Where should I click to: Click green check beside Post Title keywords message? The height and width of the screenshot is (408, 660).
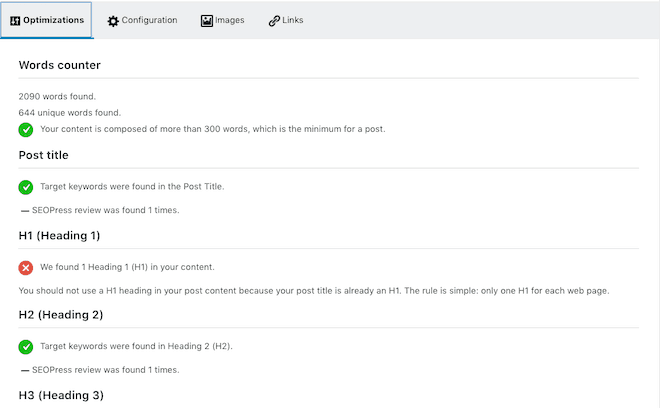point(26,187)
